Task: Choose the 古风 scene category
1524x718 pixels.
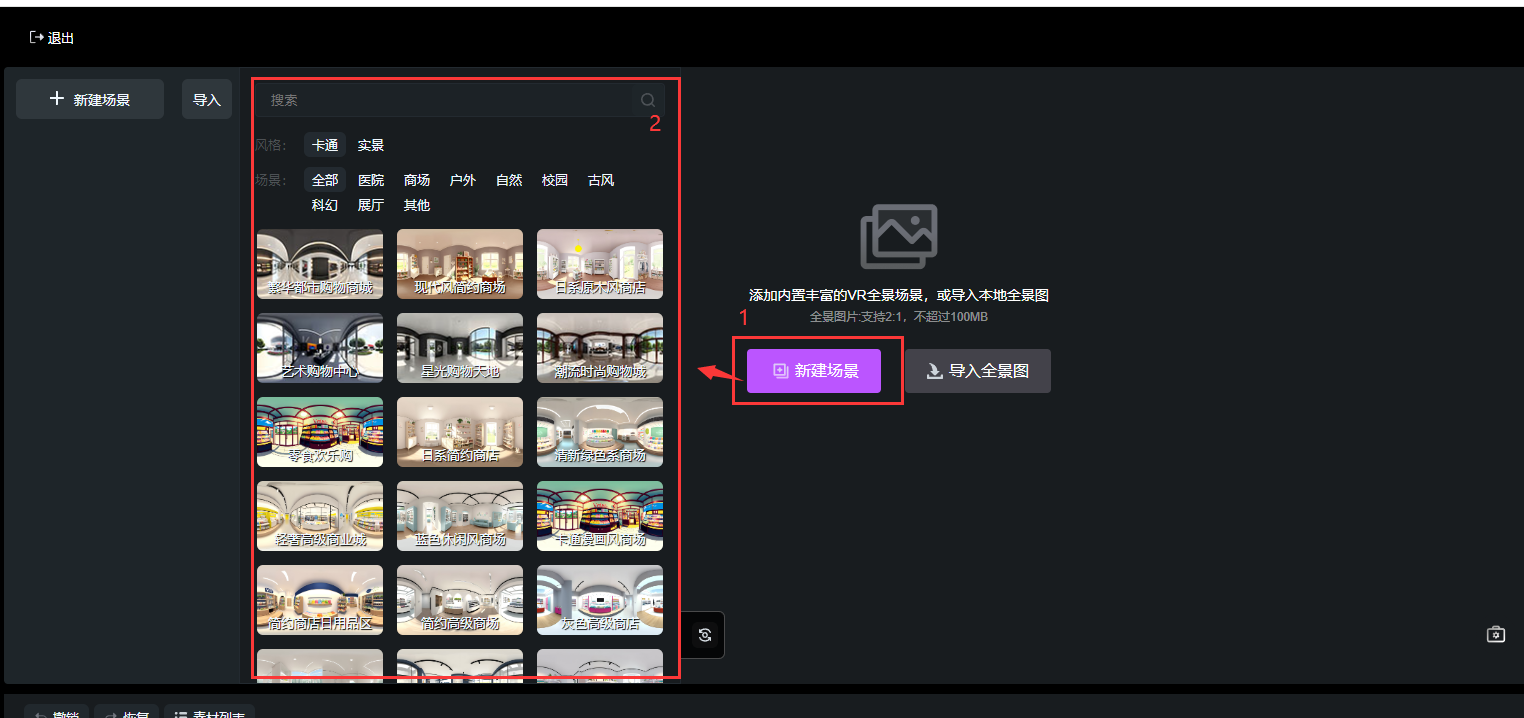Action: point(601,180)
